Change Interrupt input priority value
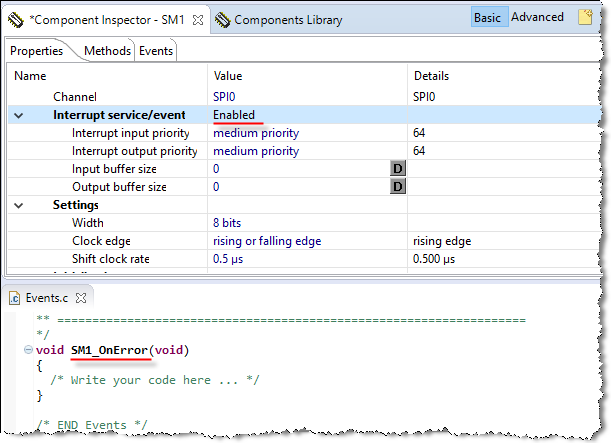 pos(256,133)
